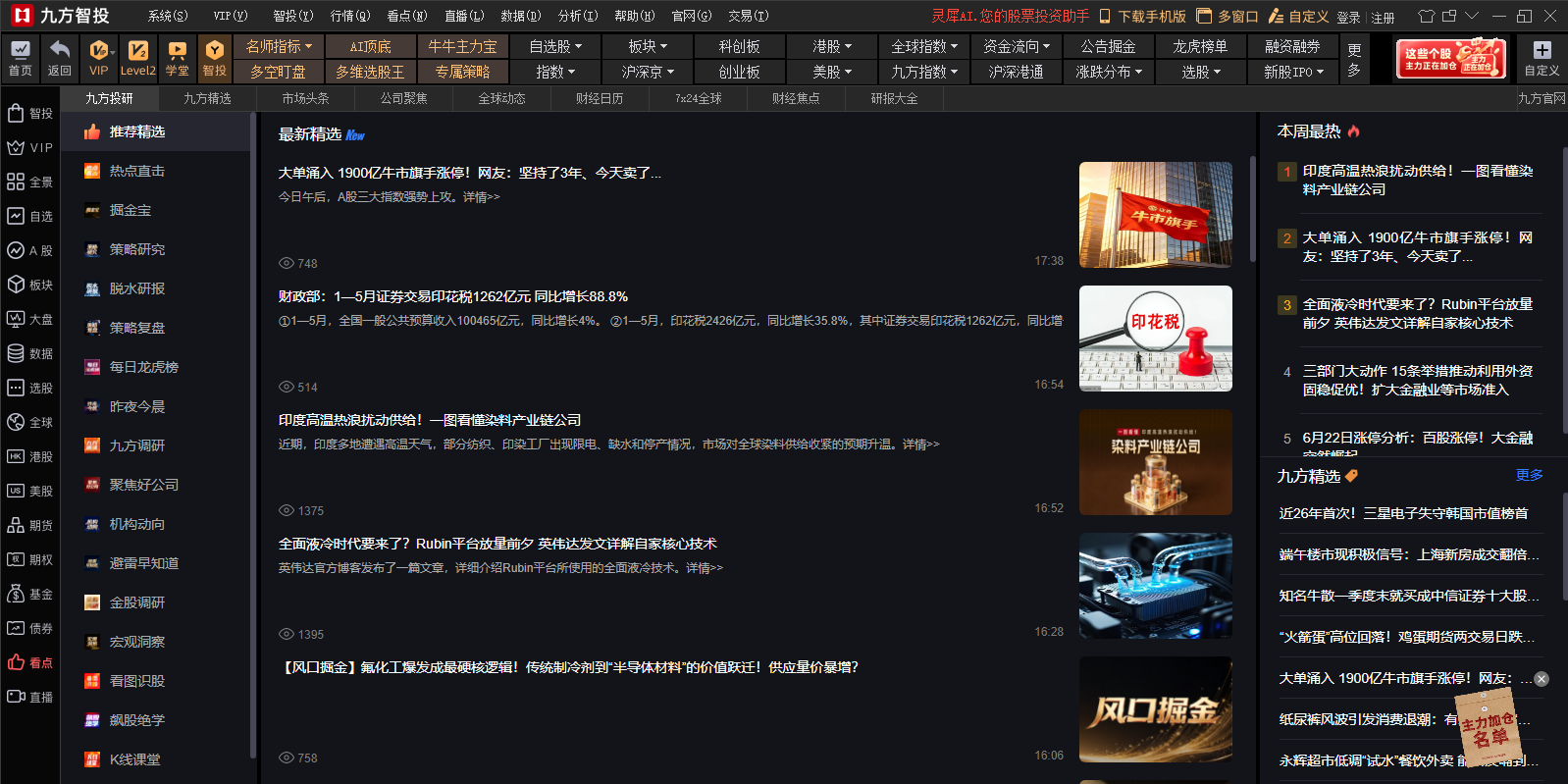1568x784 pixels.
Task: Open 债券 bonds in left sidebar
Action: 30,628
